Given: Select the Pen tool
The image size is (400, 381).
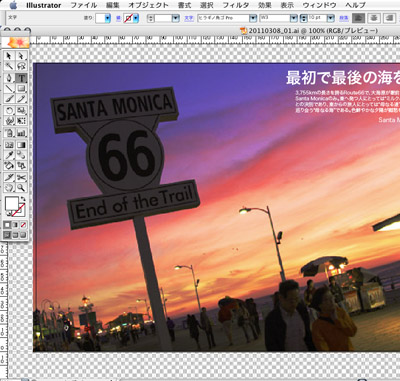Looking at the screenshot, I should (x=9, y=78).
